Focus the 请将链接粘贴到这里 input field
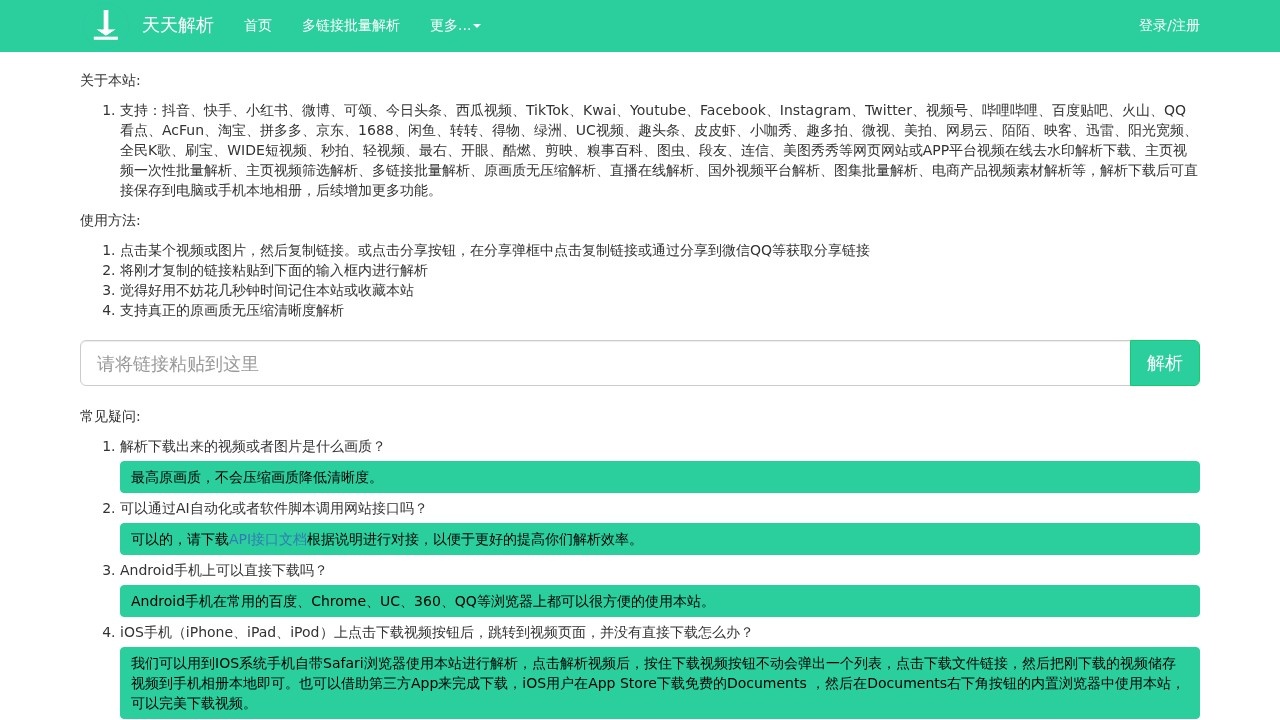Viewport: 1280px width, 720px height. [605, 363]
